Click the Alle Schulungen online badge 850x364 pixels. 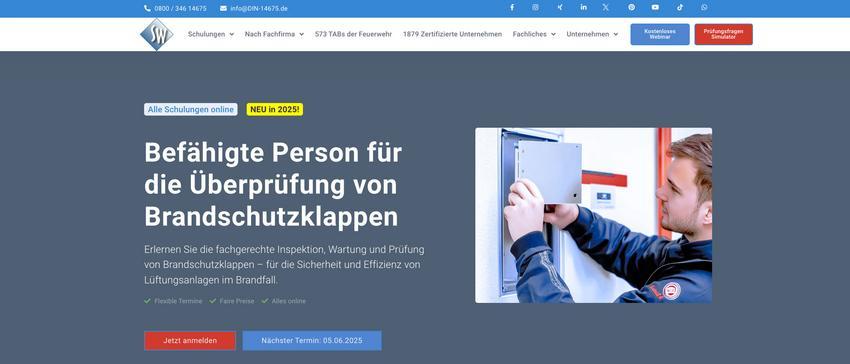tap(191, 110)
